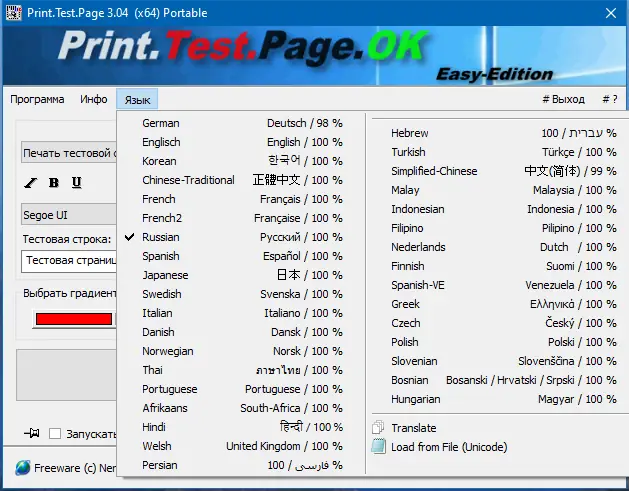Choose Finnish Suomi language

(x=498, y=266)
